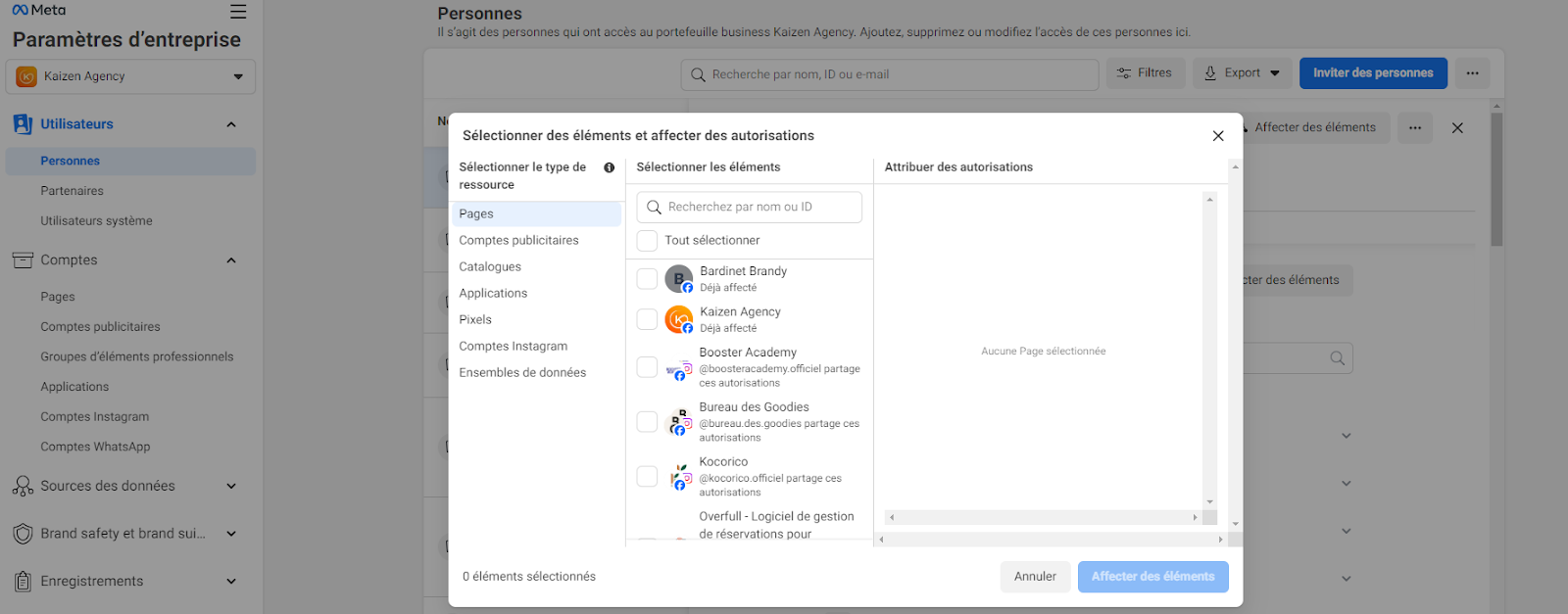Viewport: 1568px width, 614px height.
Task: Click the Booster Academy page avatar
Action: [679, 368]
